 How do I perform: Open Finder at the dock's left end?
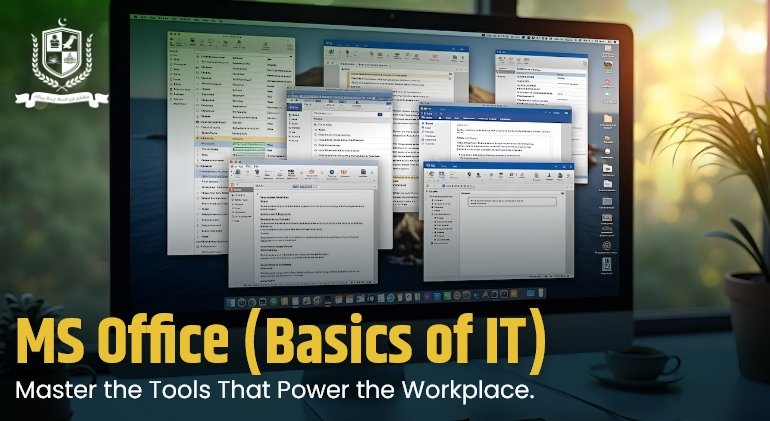pyautogui.click(x=231, y=302)
